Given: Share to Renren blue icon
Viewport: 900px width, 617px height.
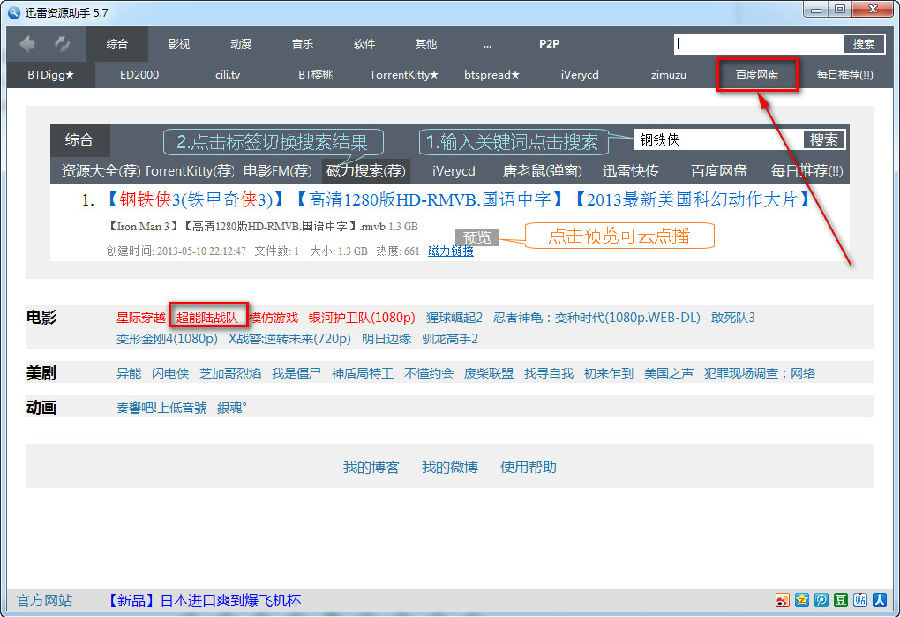Looking at the screenshot, I should (880, 600).
